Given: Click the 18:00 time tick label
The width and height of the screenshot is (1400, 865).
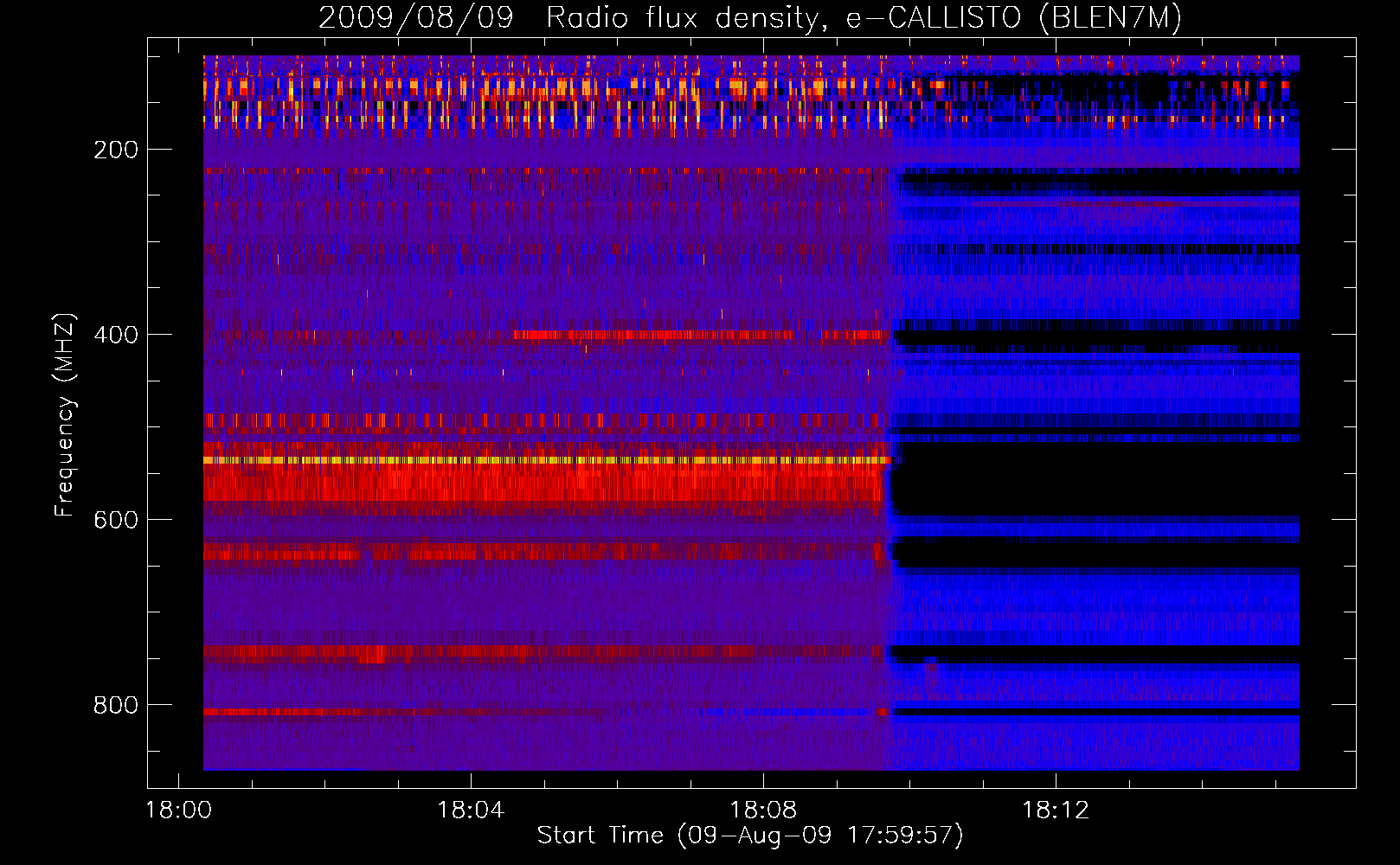Looking at the screenshot, I should (x=178, y=811).
